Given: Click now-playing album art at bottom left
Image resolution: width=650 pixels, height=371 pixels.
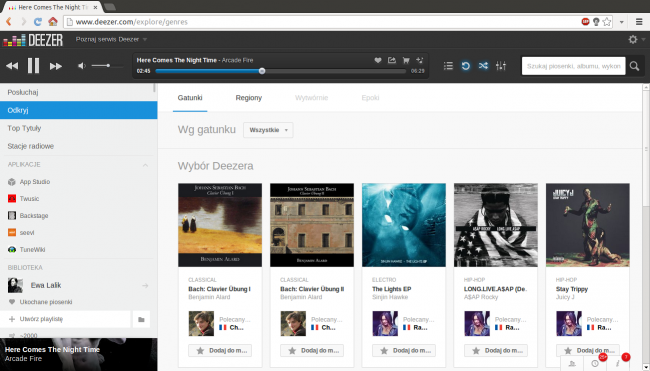Looking at the screenshot, I should click(78, 354).
